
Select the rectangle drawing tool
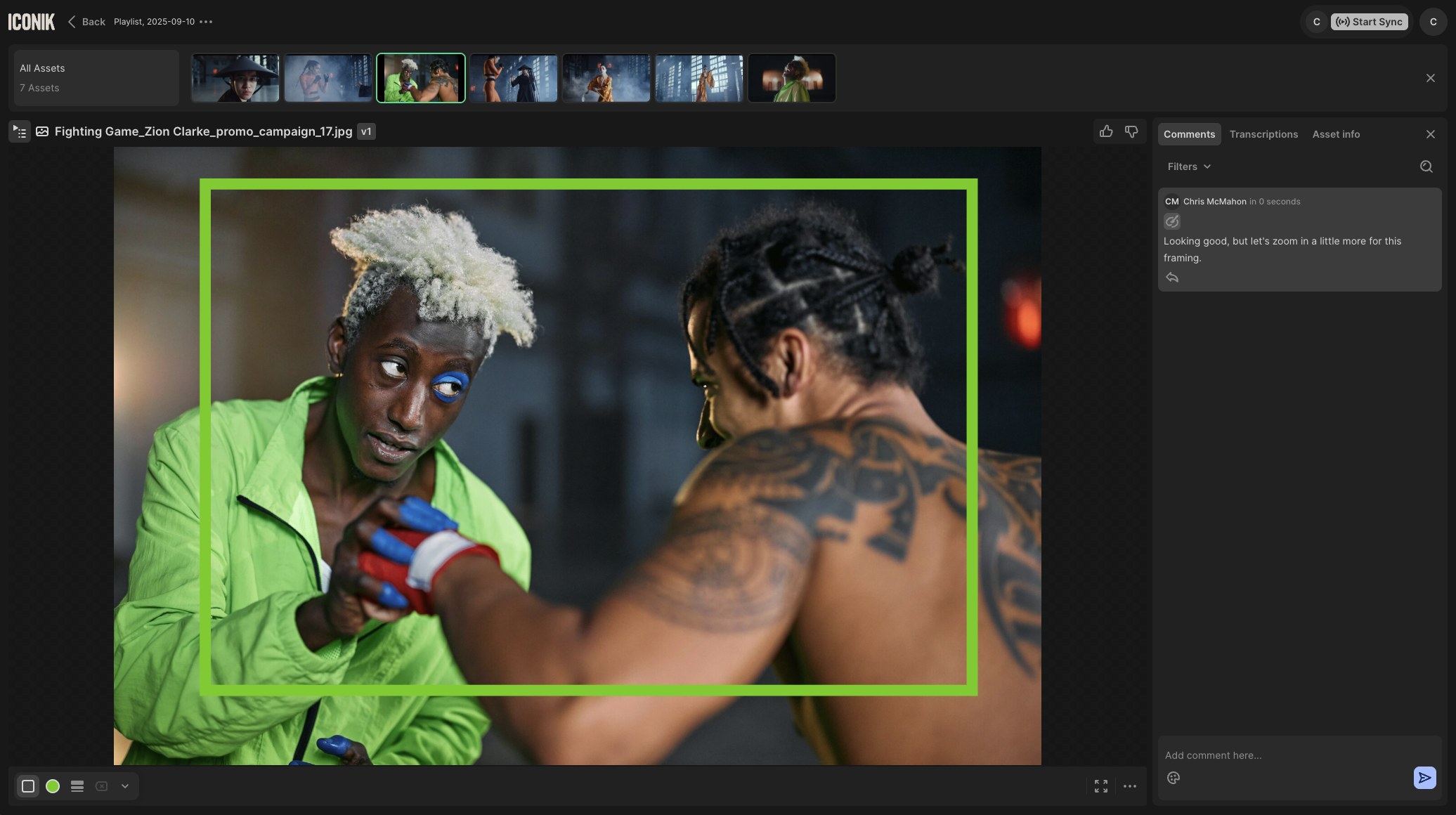pyautogui.click(x=28, y=786)
